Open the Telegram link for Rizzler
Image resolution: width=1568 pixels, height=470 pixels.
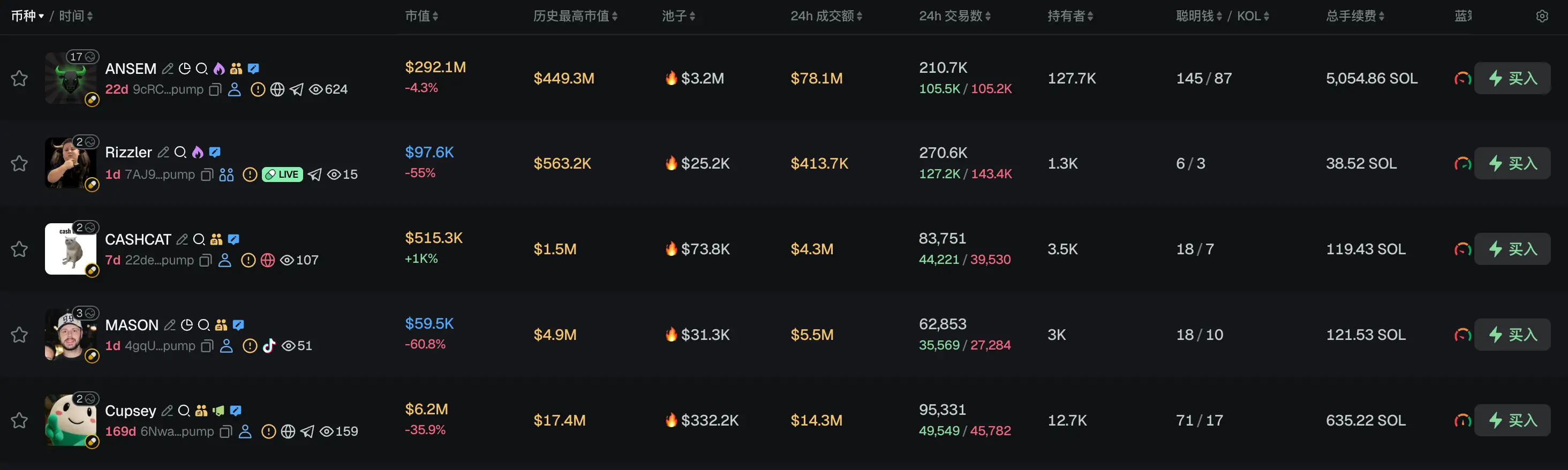click(315, 175)
